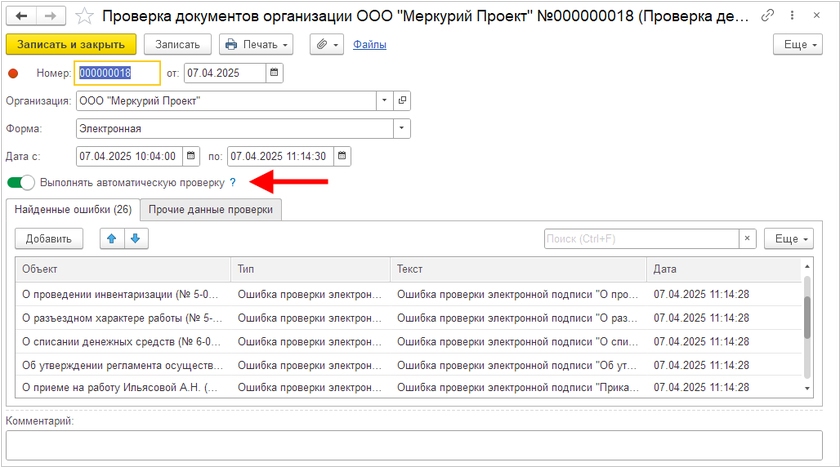Click the document date field 07.04.2025

coord(224,73)
